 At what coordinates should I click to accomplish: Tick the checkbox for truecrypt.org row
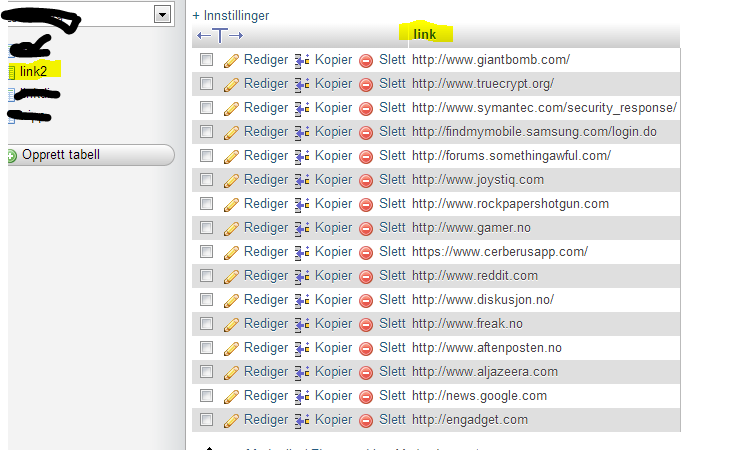(206, 83)
